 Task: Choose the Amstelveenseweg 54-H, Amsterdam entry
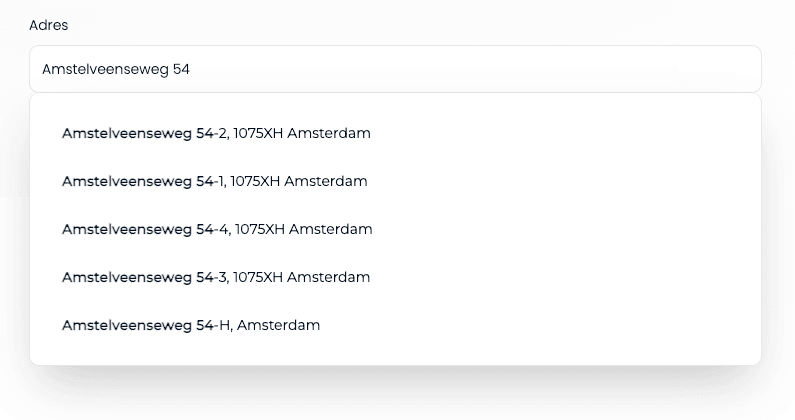tap(191, 325)
